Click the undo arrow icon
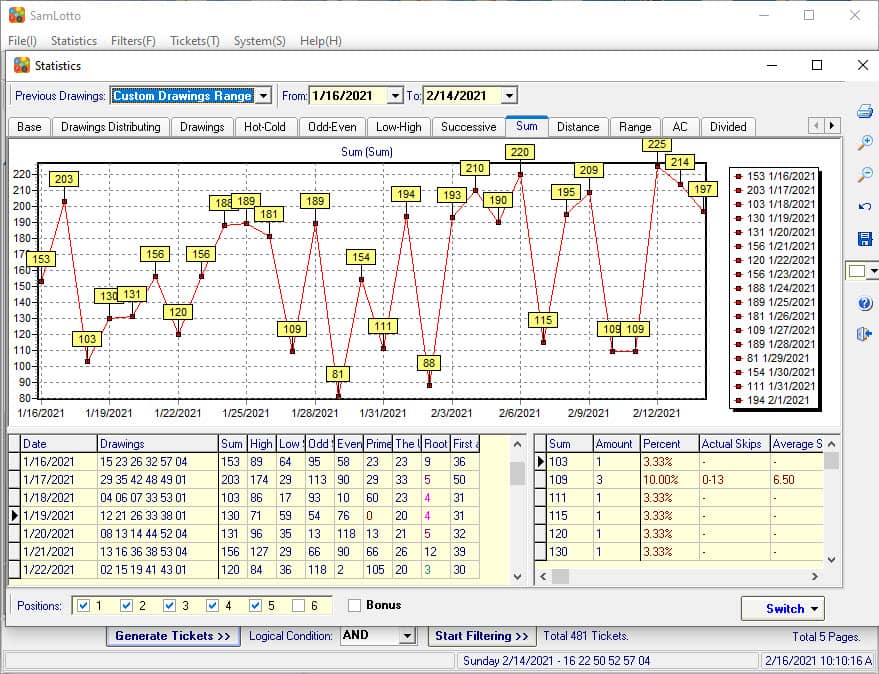The width and height of the screenshot is (879, 674). click(x=864, y=206)
